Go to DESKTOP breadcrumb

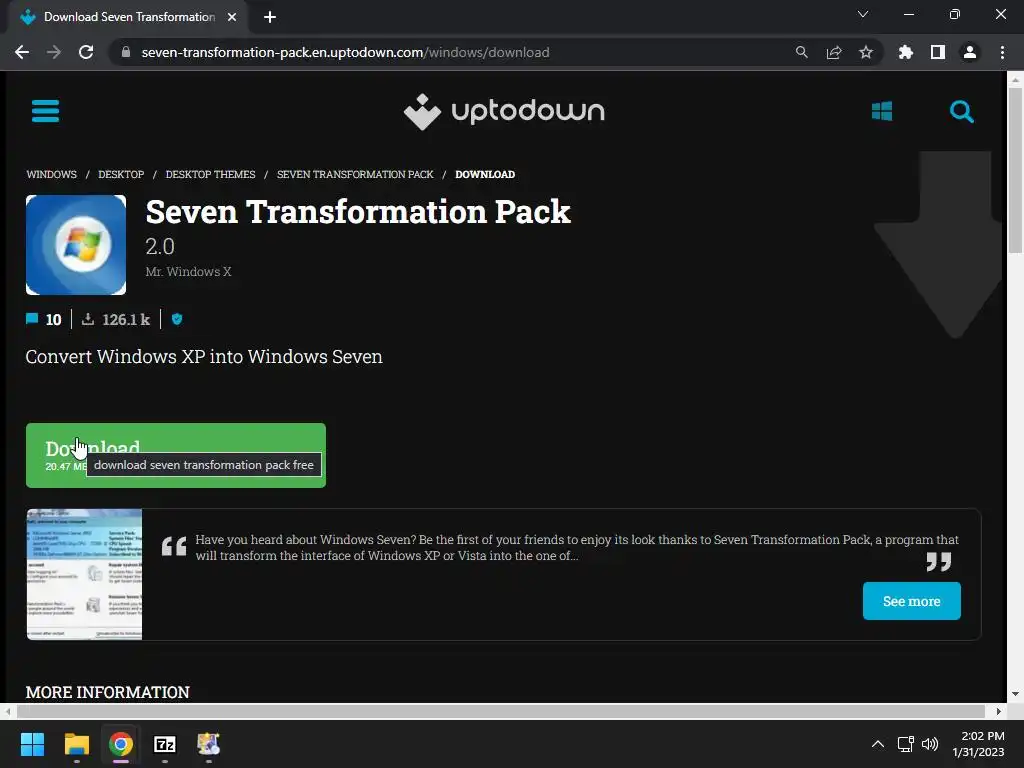coord(121,174)
